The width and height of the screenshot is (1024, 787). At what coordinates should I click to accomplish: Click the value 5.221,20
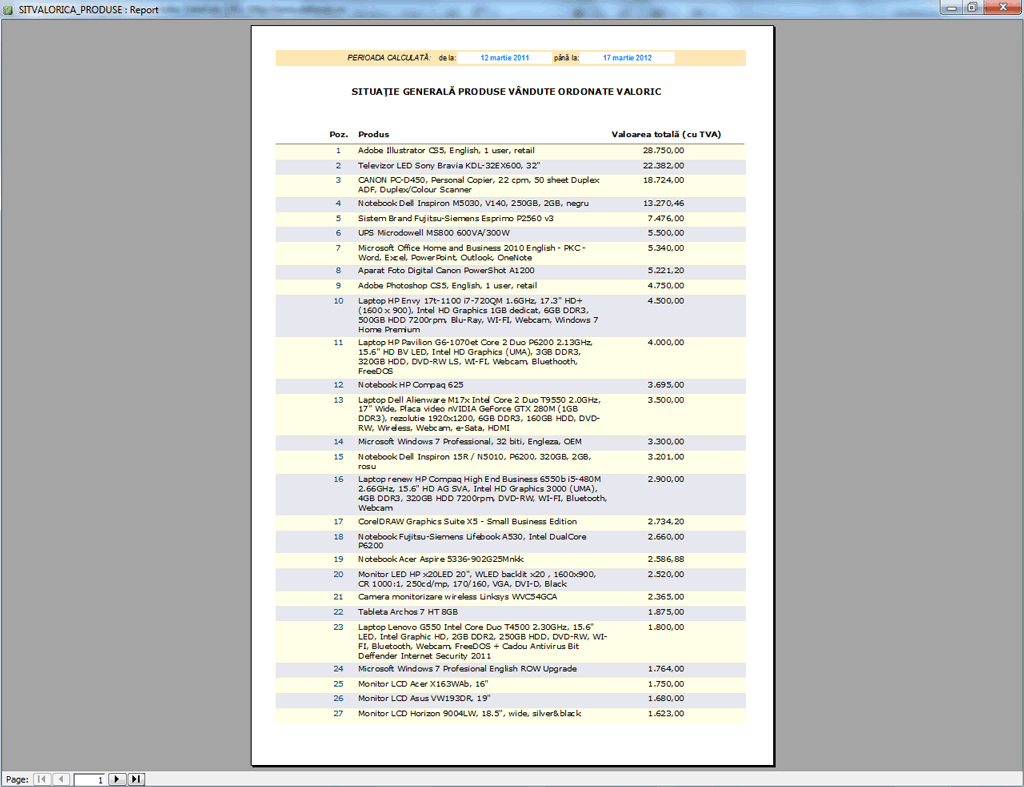point(666,270)
